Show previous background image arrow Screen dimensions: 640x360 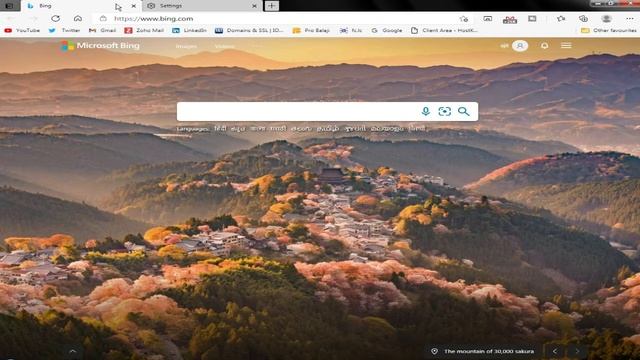pyautogui.click(x=555, y=351)
